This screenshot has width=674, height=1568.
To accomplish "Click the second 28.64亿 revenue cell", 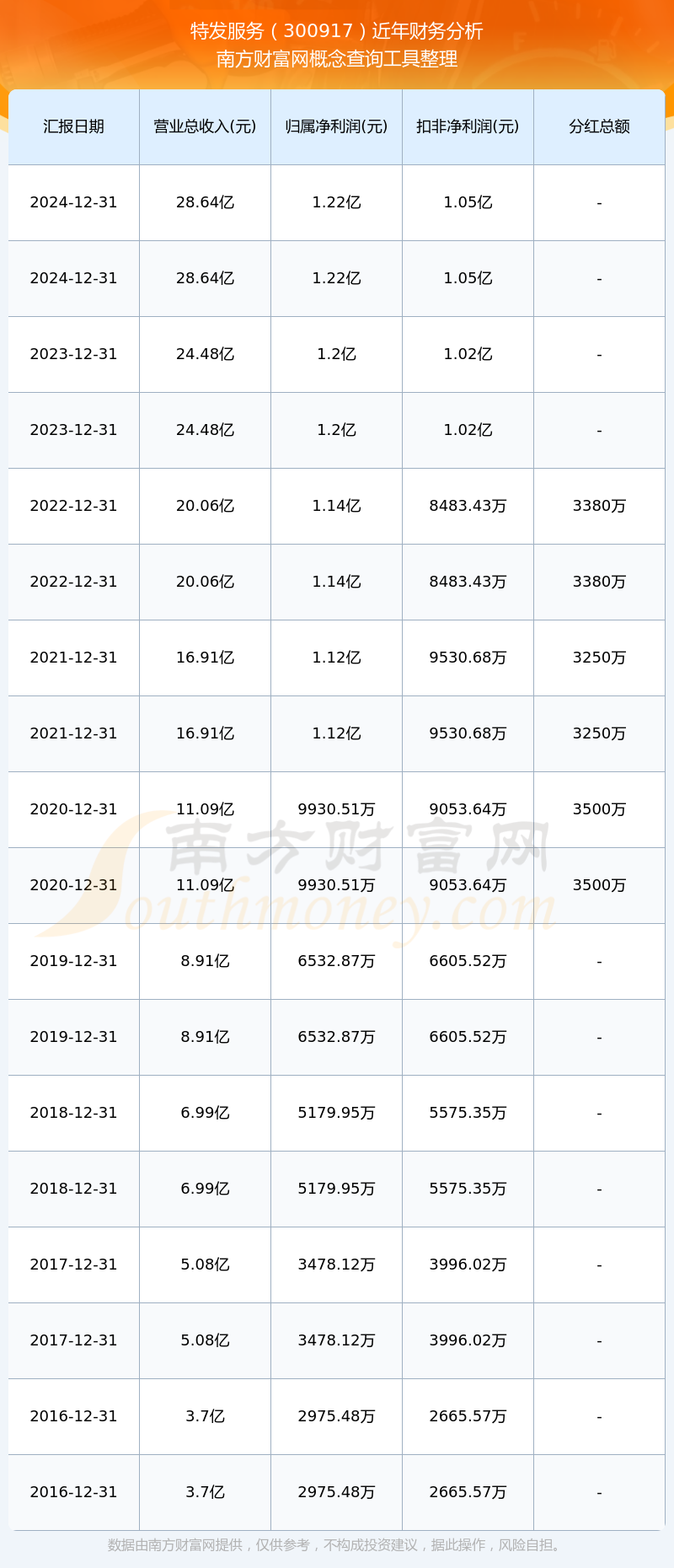I will click(x=205, y=278).
